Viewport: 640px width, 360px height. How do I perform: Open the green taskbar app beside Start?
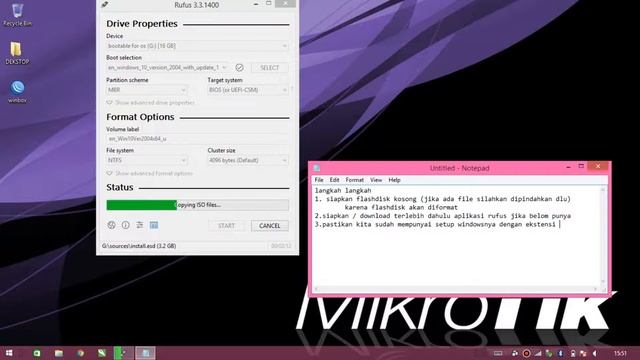(37, 353)
